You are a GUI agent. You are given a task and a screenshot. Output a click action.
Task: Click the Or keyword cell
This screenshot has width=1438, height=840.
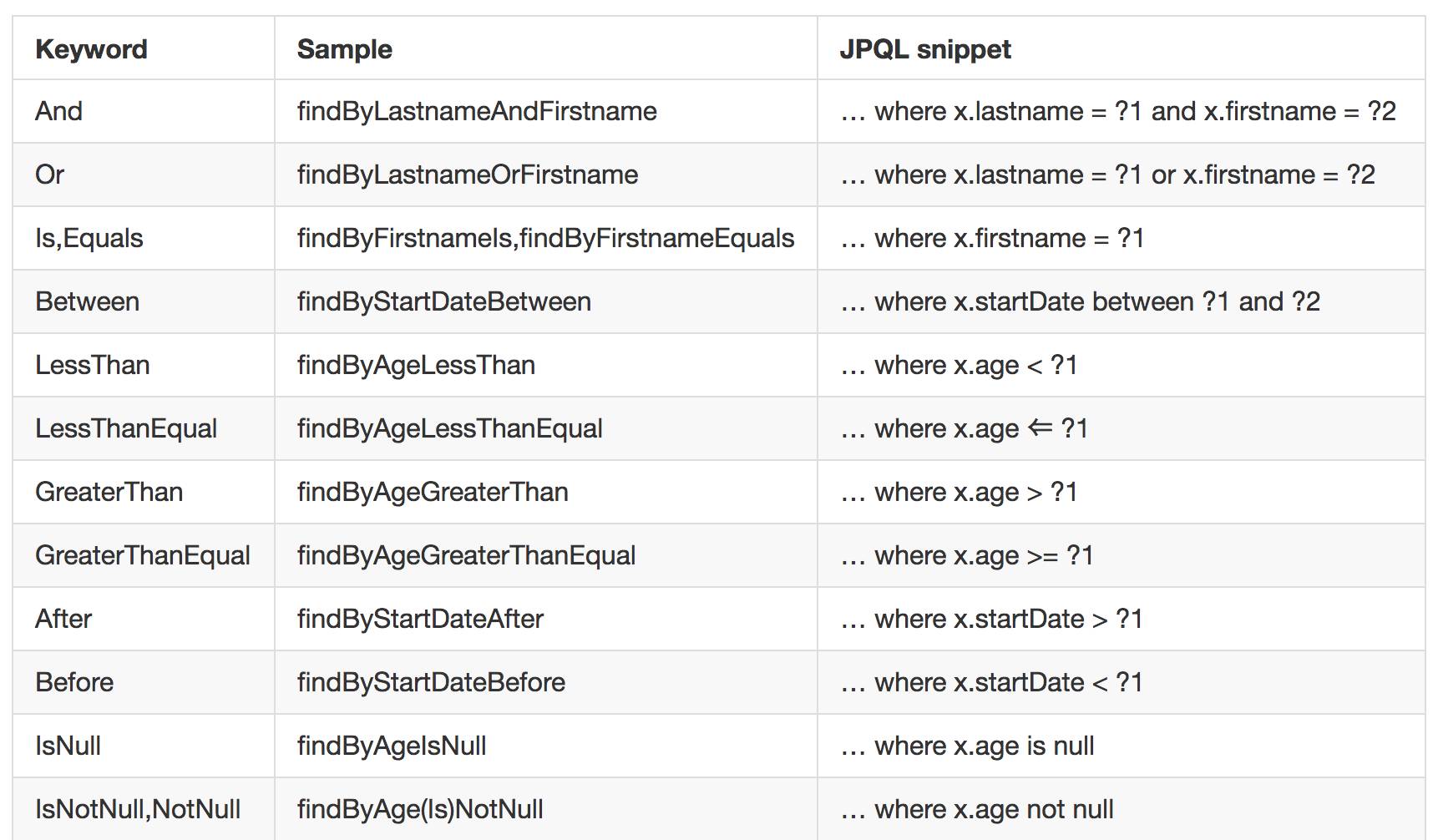(50, 175)
